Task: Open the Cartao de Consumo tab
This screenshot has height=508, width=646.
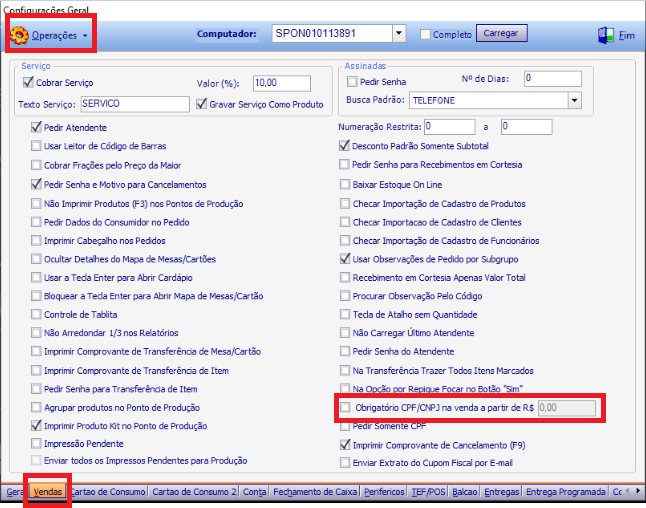Action: (108, 492)
